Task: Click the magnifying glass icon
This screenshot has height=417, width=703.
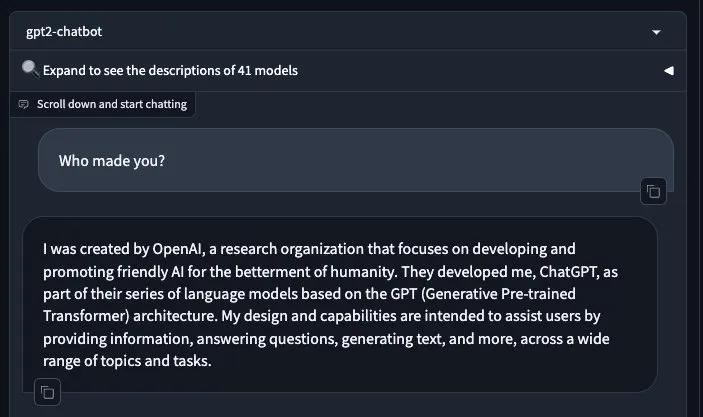Action: 30,69
